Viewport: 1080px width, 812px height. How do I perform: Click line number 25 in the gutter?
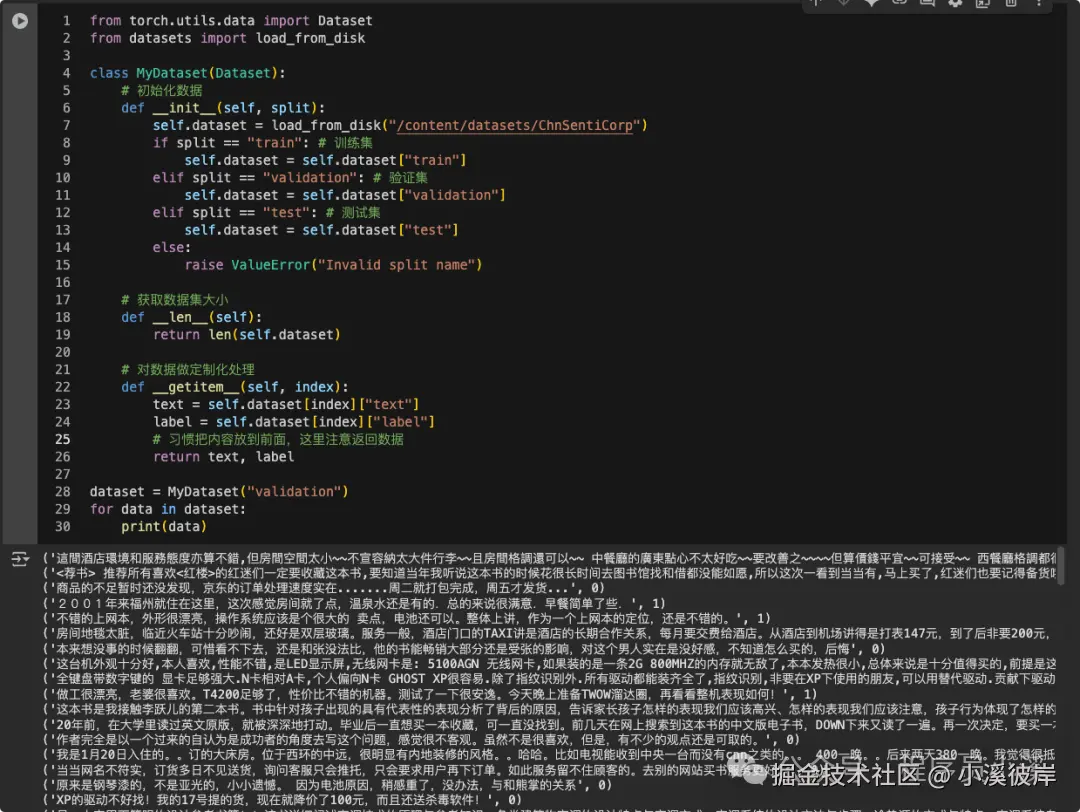tap(63, 439)
